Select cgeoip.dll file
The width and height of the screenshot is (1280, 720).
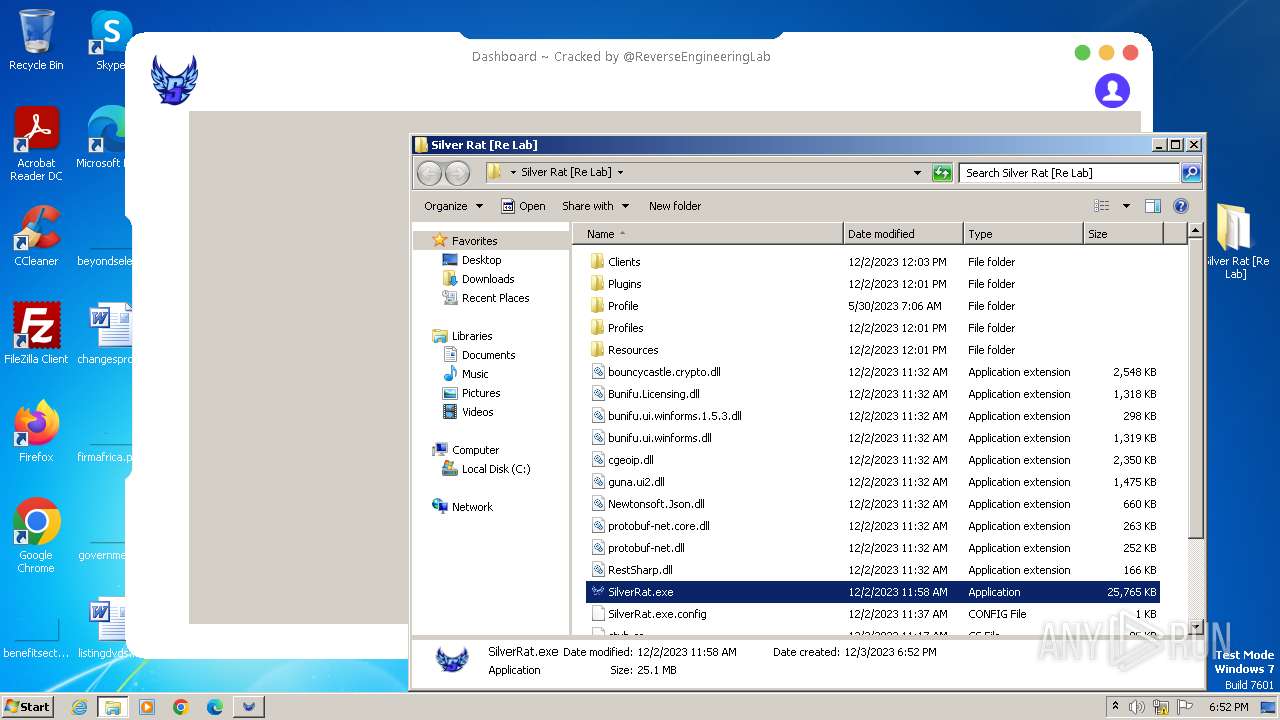[630, 460]
